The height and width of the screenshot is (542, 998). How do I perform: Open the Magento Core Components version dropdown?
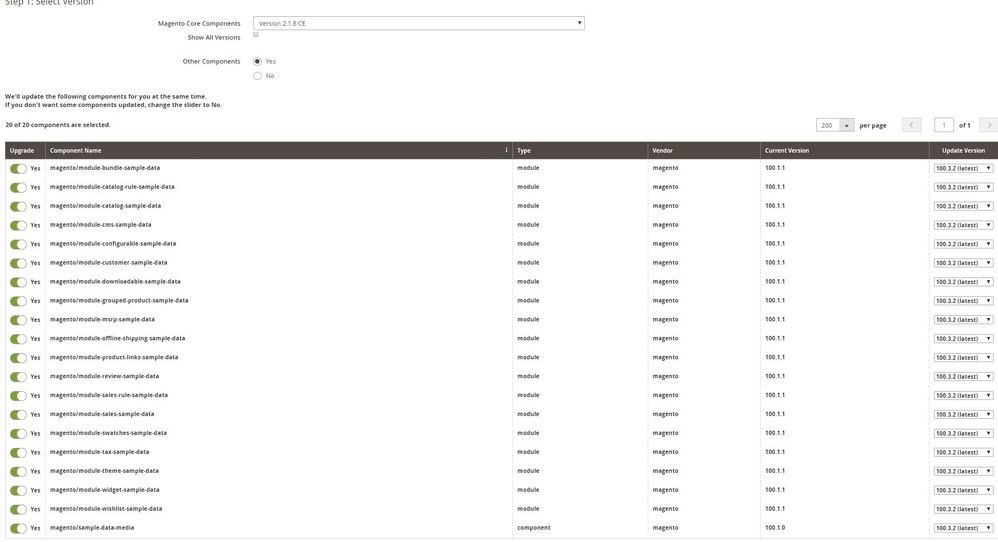[418, 24]
